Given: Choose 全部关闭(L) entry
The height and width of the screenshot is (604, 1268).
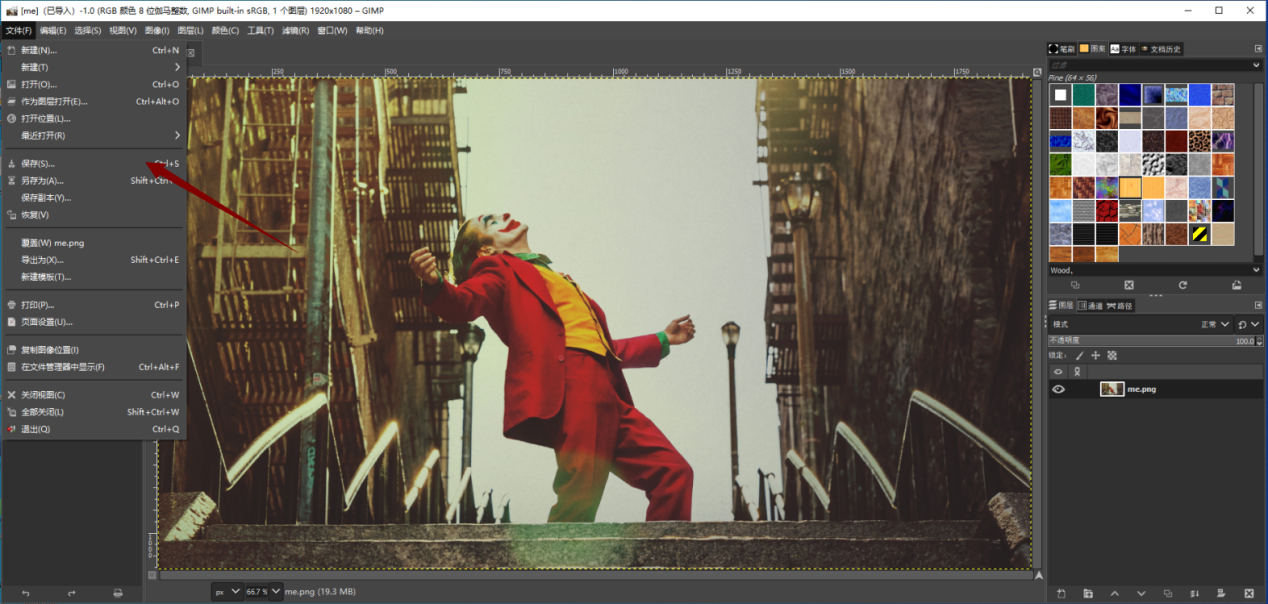Looking at the screenshot, I should coord(93,411).
